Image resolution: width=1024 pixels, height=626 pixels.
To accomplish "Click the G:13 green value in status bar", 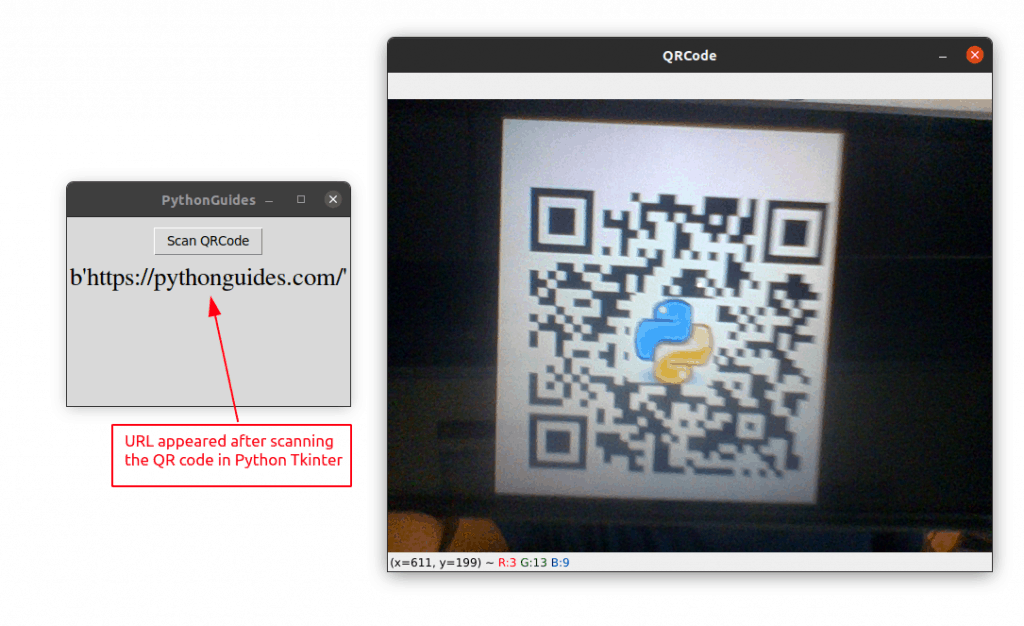I will 534,562.
